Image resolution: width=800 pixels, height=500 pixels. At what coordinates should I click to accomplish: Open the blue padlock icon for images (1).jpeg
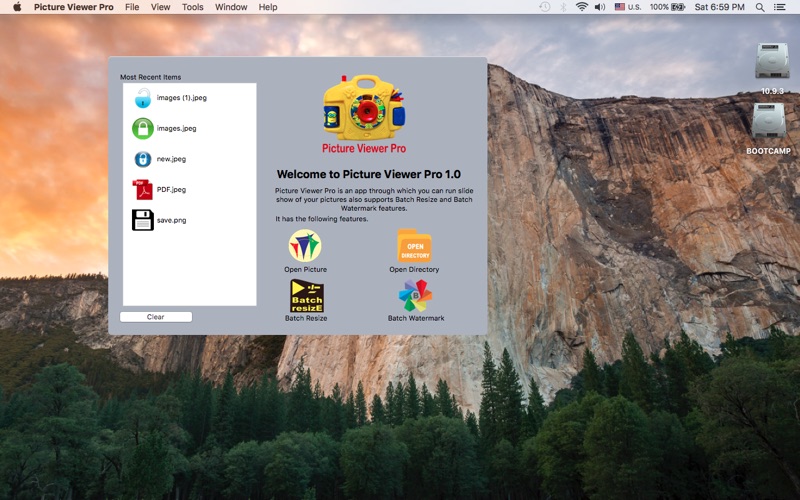point(143,97)
